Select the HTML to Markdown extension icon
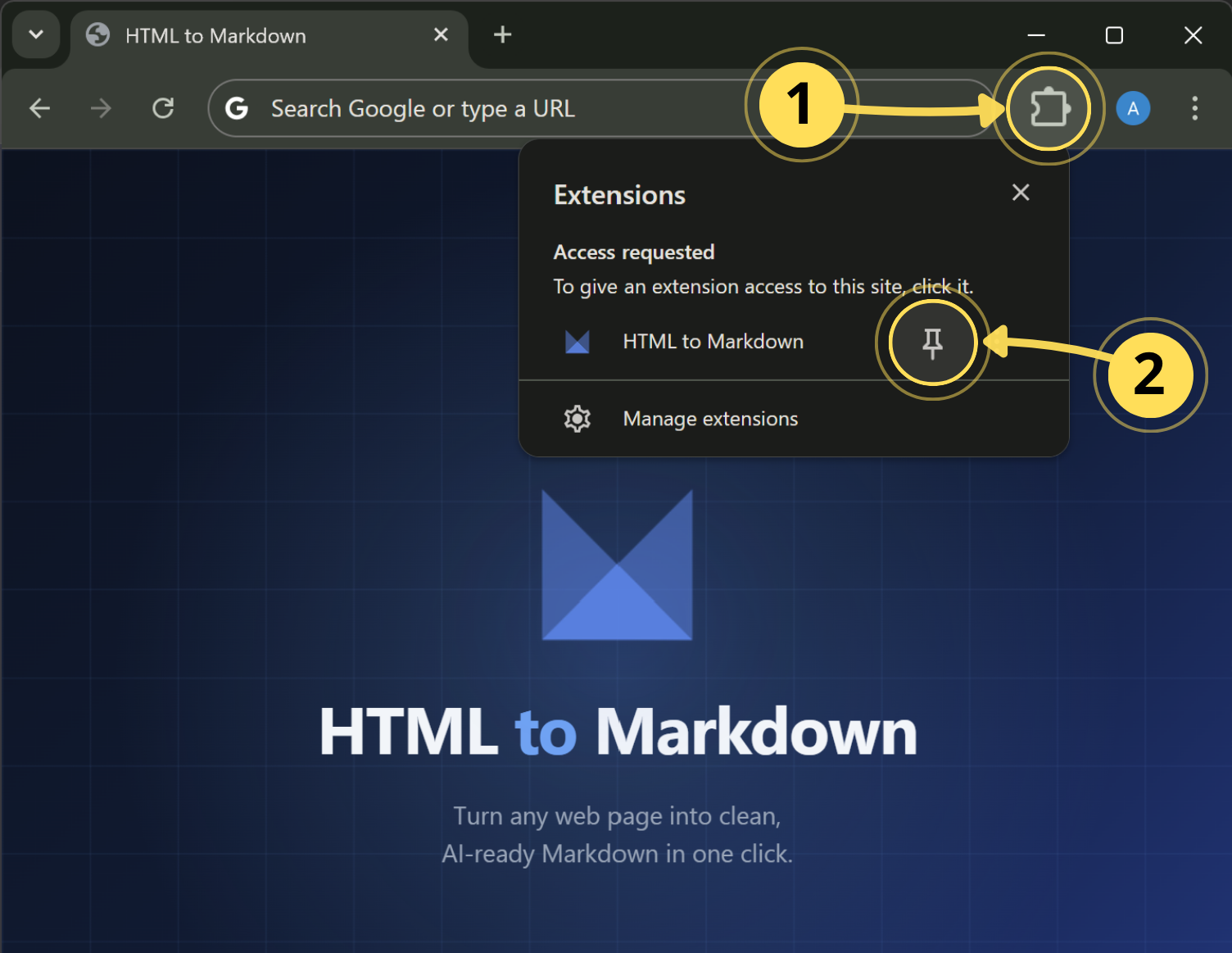 tap(577, 342)
